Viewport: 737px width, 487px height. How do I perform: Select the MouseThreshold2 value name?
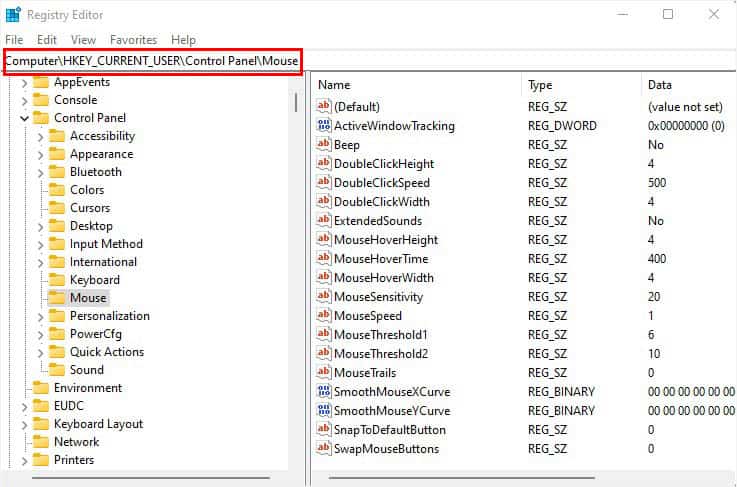pos(381,353)
